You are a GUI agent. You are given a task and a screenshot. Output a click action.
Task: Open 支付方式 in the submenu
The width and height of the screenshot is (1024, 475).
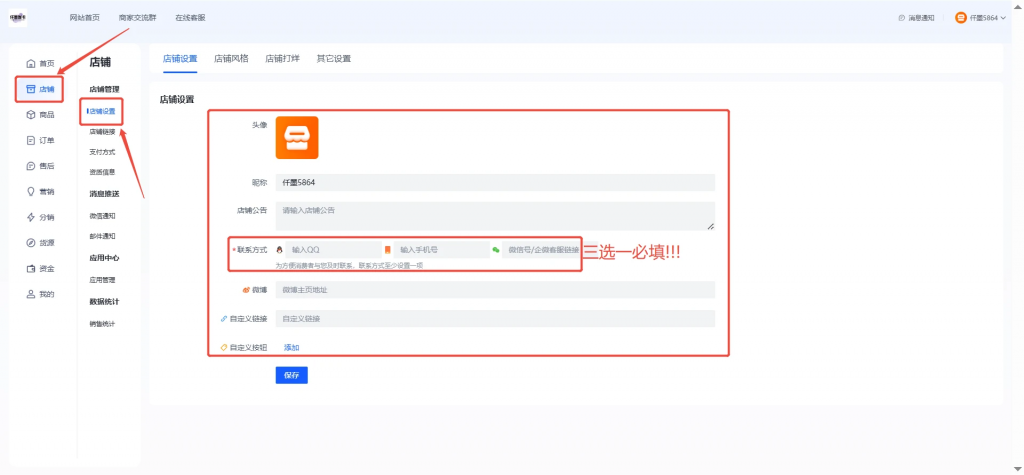point(103,152)
